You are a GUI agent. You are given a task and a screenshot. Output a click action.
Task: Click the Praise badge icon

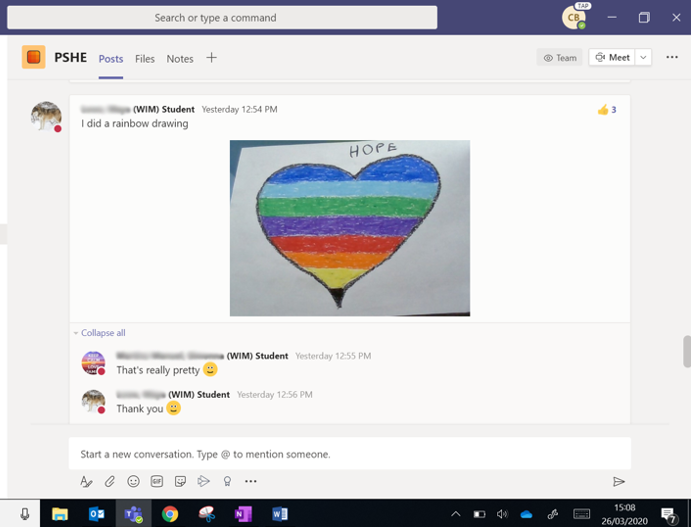pos(227,481)
